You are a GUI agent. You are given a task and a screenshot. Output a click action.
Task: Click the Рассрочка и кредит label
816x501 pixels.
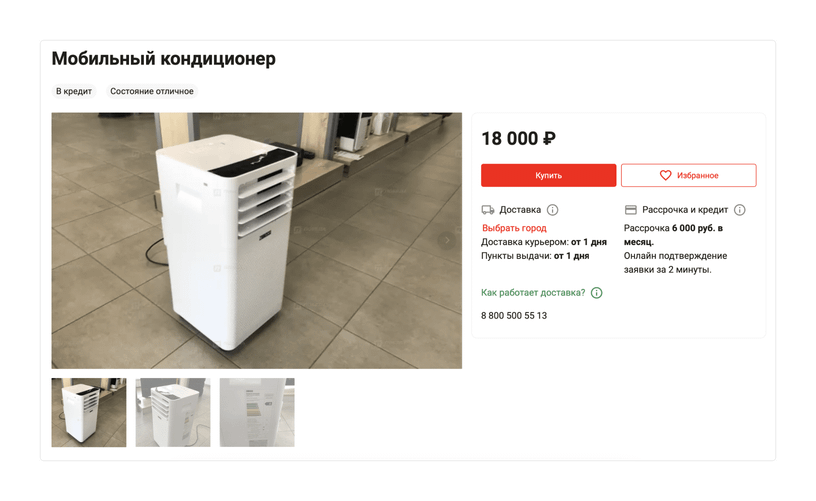point(685,210)
